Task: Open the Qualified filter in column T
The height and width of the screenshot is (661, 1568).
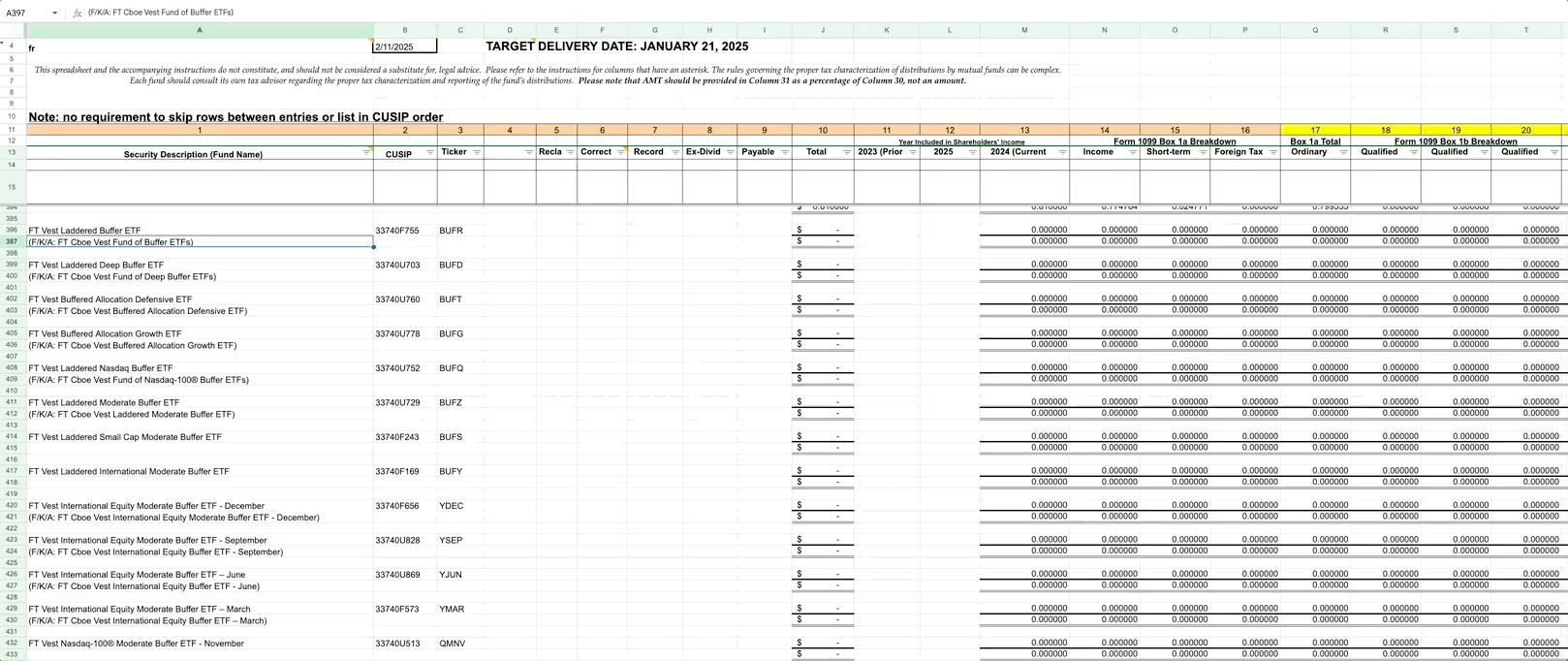Action: [x=1554, y=152]
